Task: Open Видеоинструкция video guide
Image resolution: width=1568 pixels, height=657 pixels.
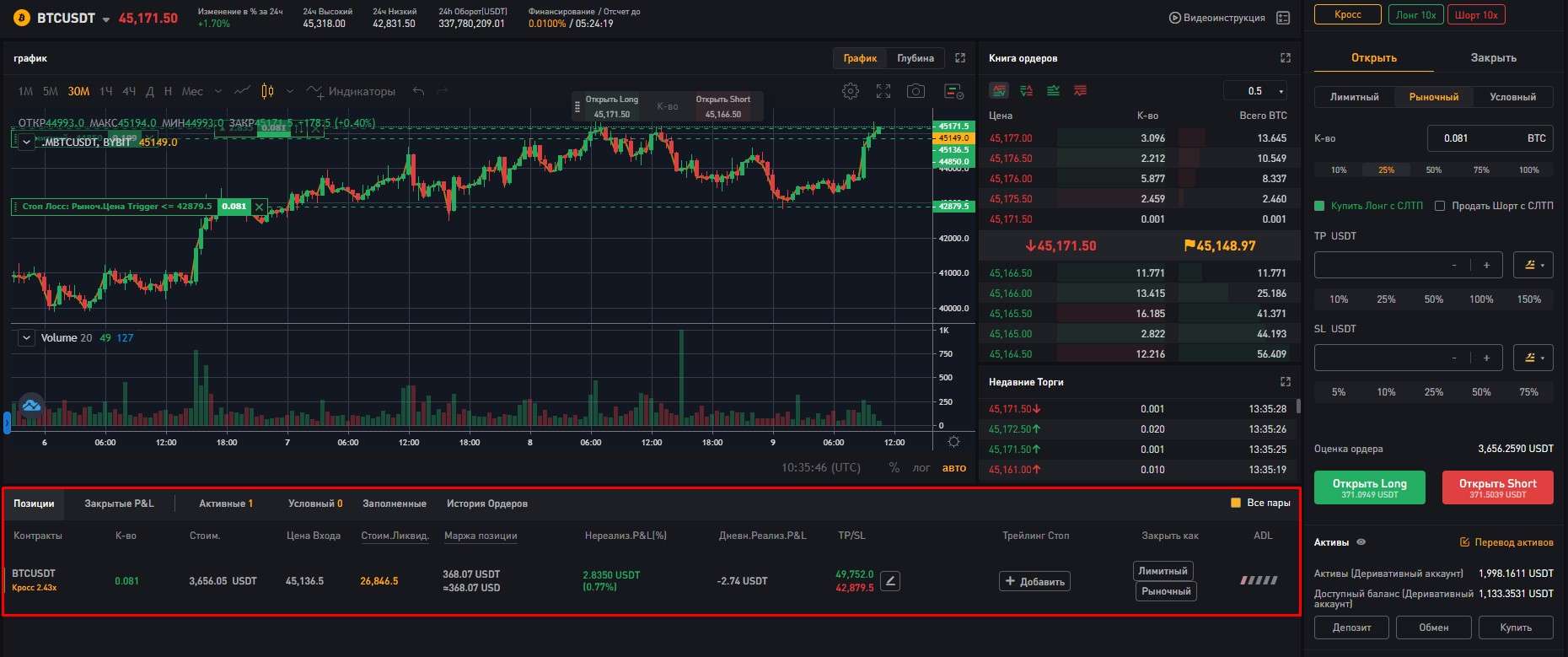Action: click(x=1217, y=18)
